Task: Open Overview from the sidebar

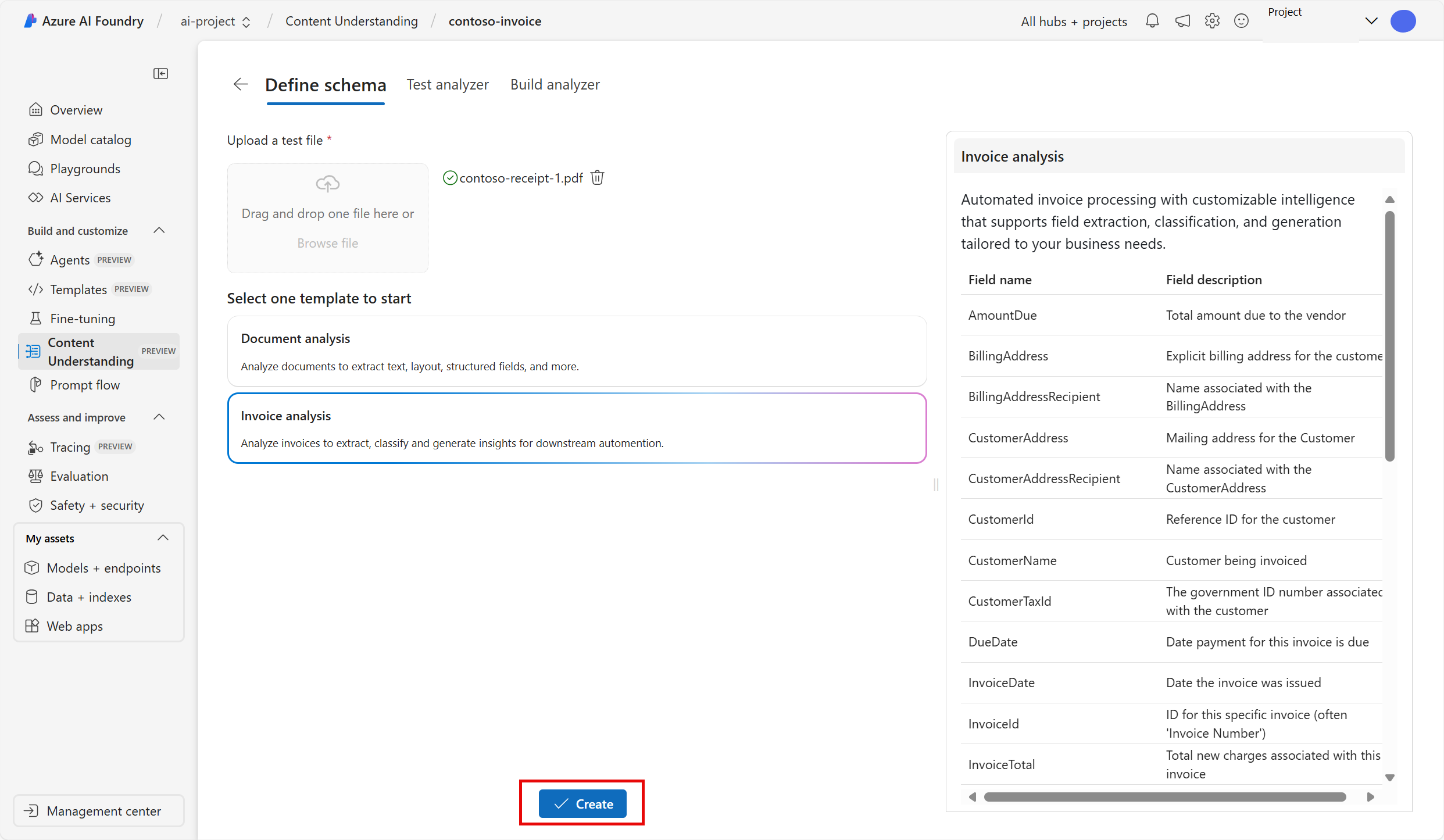Action: tap(76, 110)
